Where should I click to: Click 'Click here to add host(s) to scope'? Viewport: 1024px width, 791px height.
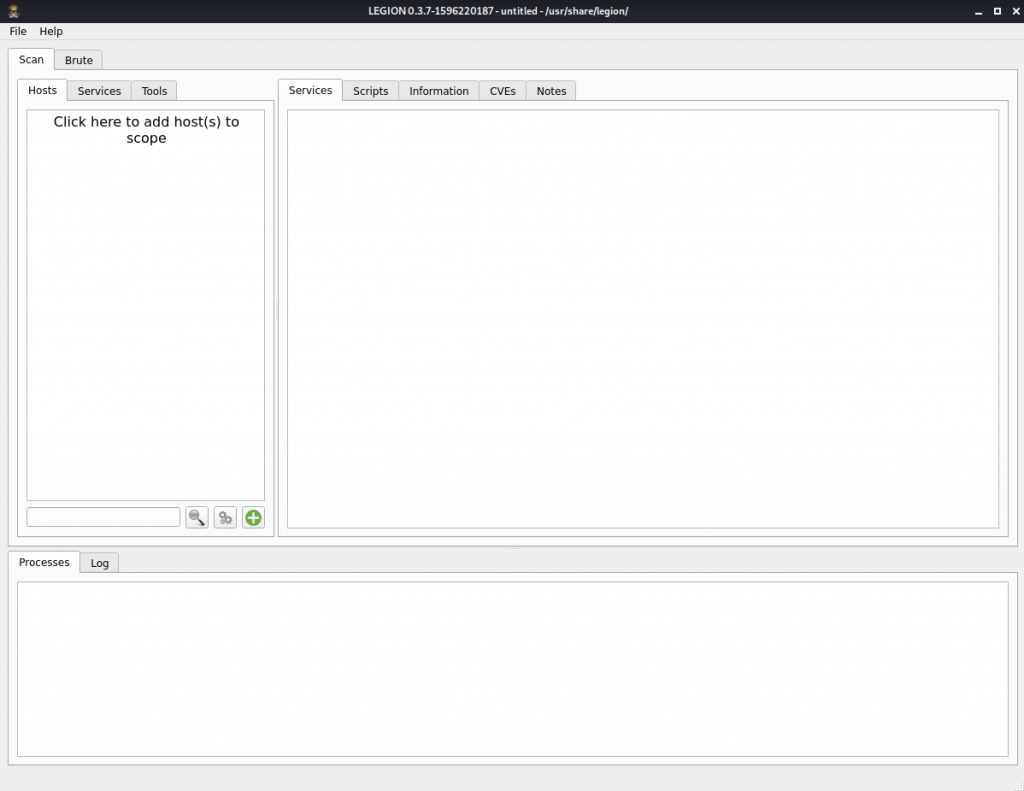(146, 130)
